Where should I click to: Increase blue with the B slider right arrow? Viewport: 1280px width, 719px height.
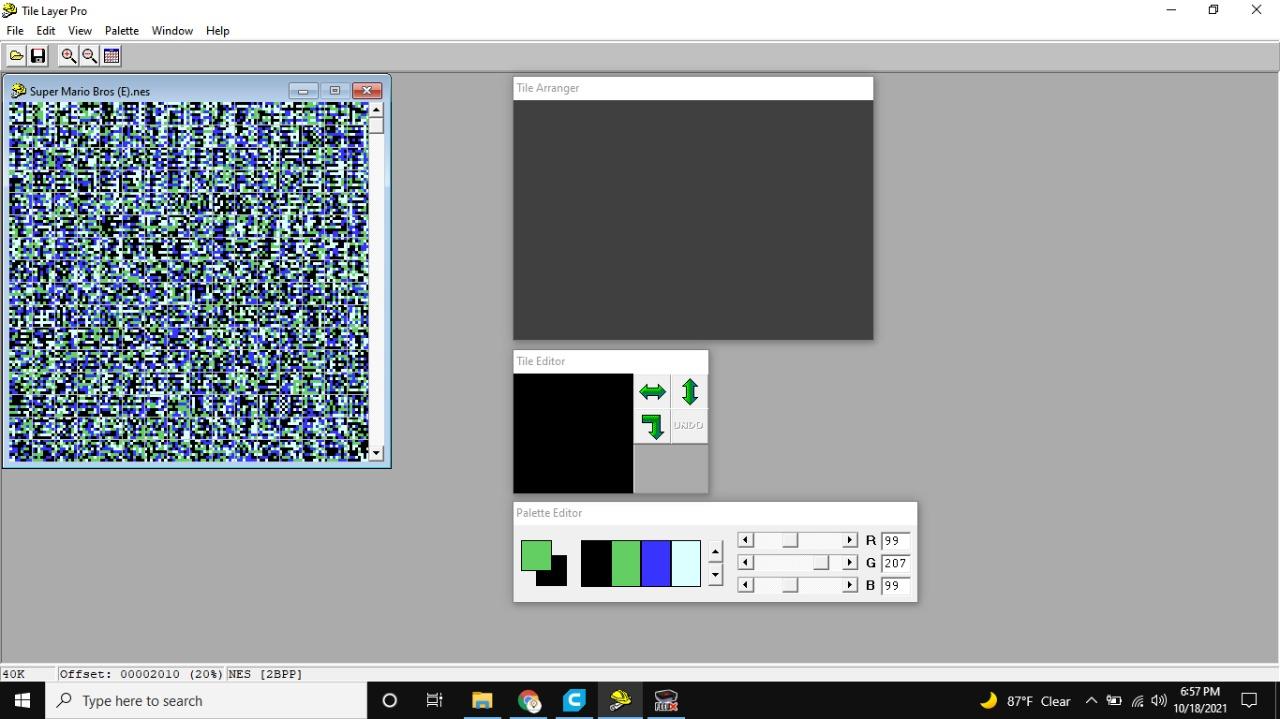coord(850,585)
